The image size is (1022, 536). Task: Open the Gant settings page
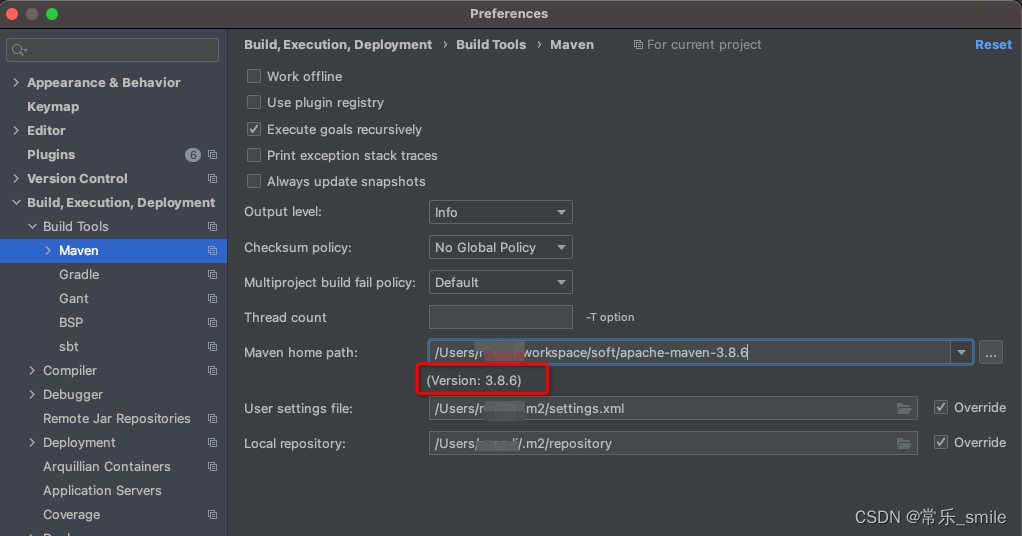pos(74,299)
